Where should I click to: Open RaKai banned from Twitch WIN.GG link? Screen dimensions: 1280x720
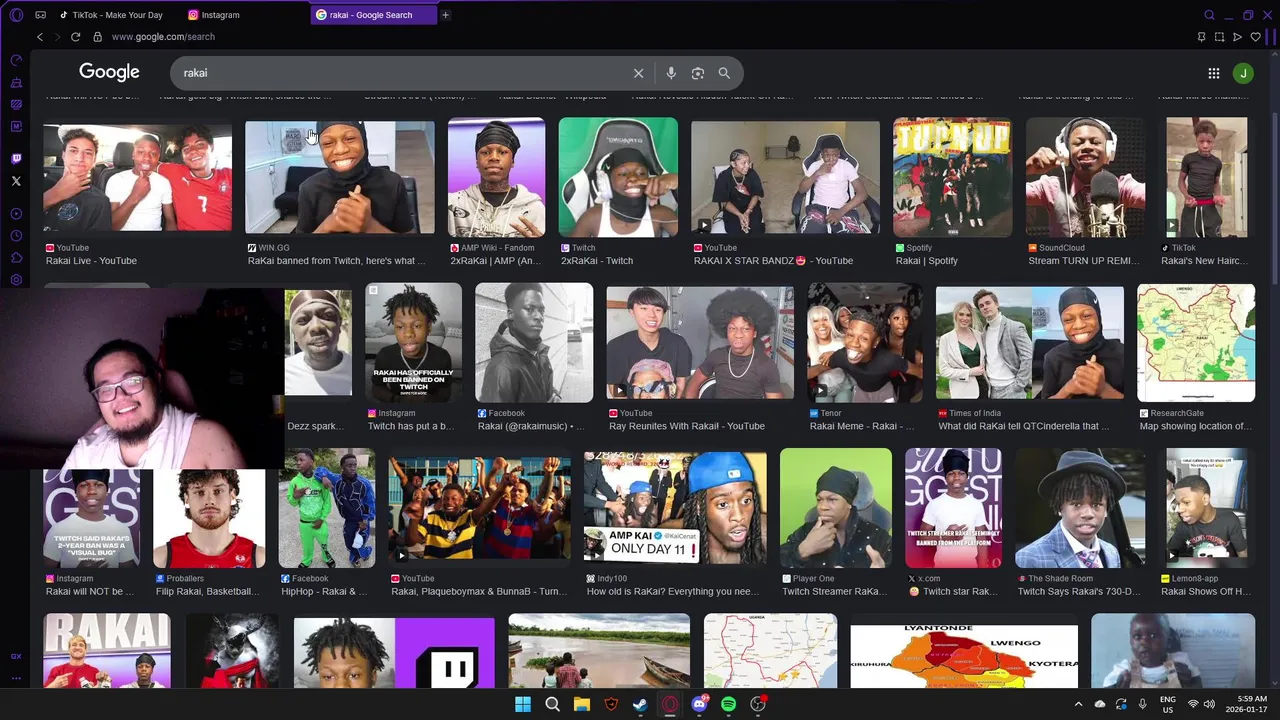337,261
